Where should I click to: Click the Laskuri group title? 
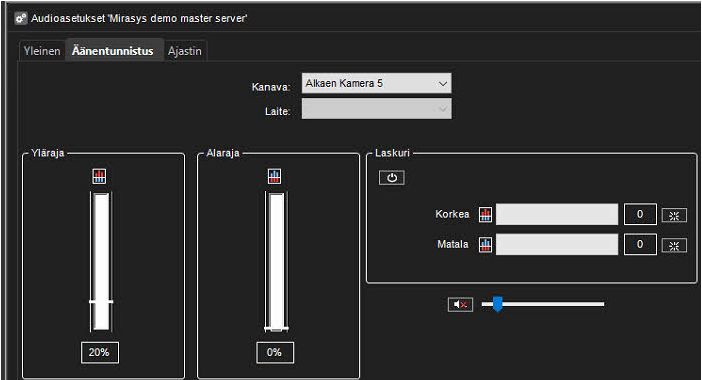point(392,153)
